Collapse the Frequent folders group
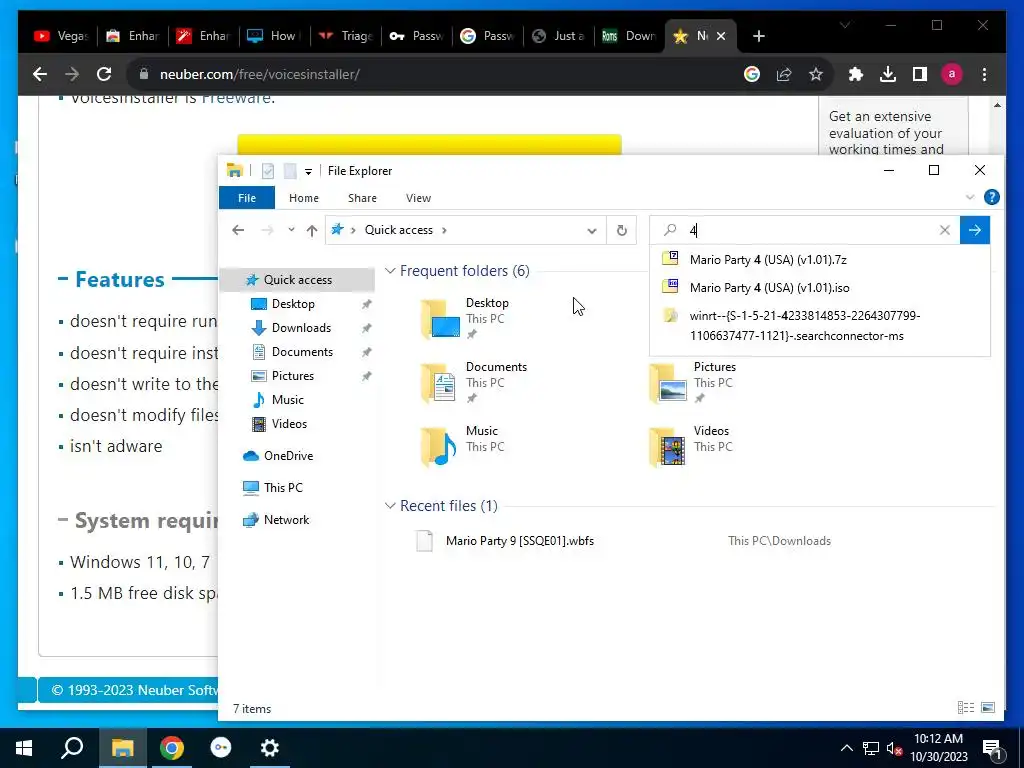 (390, 270)
